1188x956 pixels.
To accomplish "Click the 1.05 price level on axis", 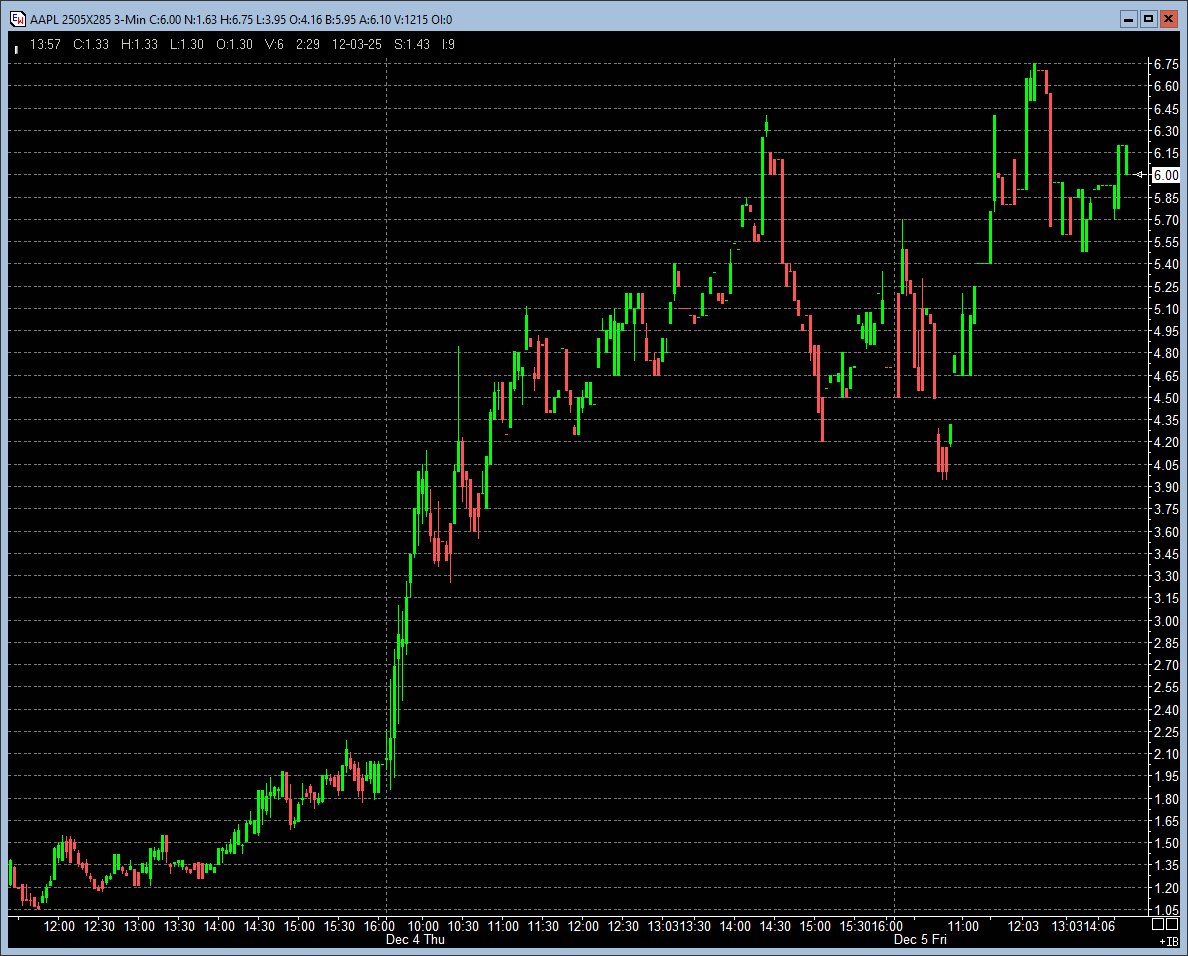I will click(x=1165, y=910).
